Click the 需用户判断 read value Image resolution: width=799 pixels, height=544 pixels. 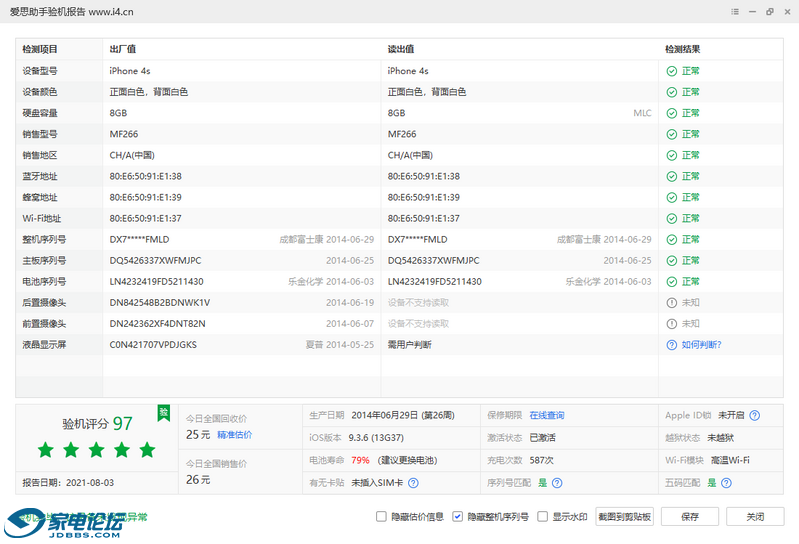tap(410, 345)
